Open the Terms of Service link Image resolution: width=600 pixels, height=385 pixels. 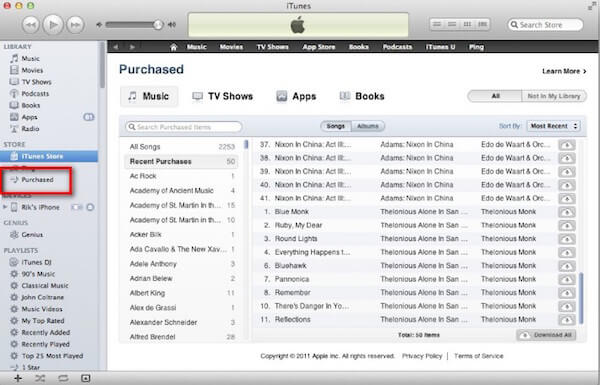pos(479,356)
